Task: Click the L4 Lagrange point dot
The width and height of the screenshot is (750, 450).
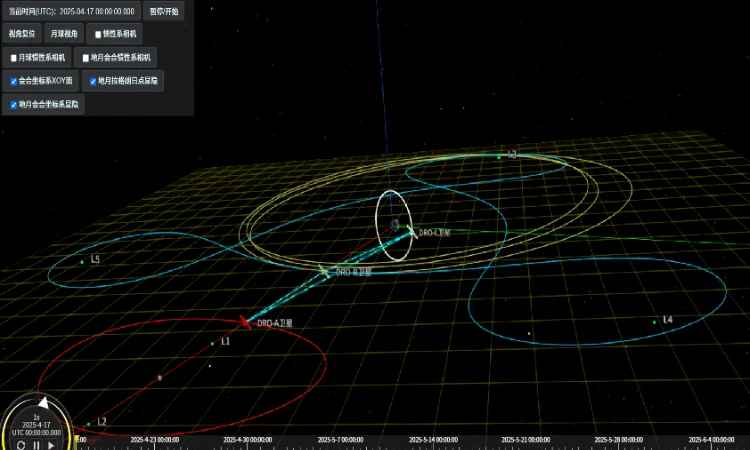Action: [x=655, y=322]
